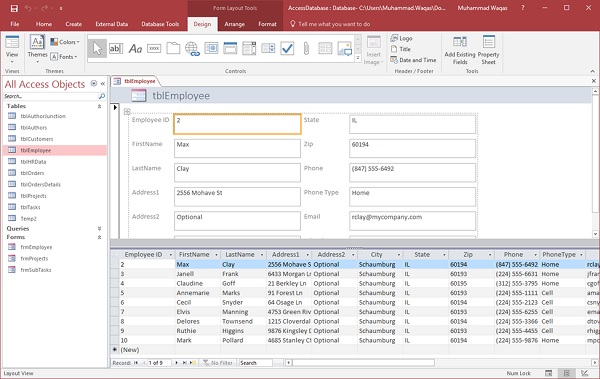
Task: Click the horizontal scrollbar of datasheet
Action: tap(364, 363)
